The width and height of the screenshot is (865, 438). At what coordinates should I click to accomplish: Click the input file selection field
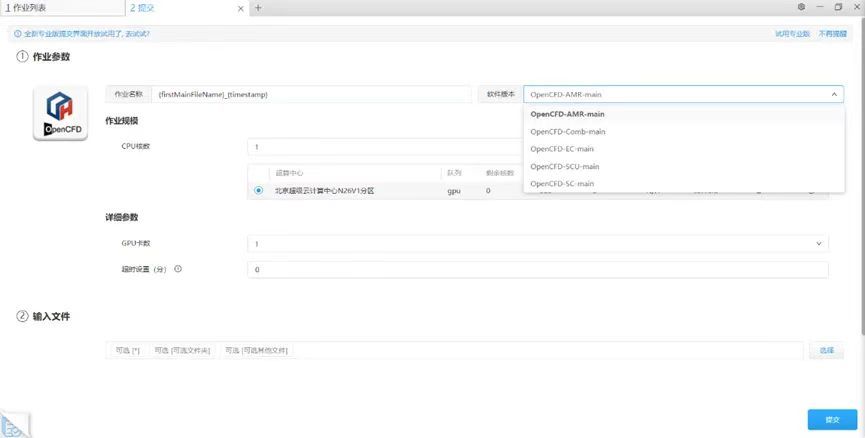[x=454, y=350]
